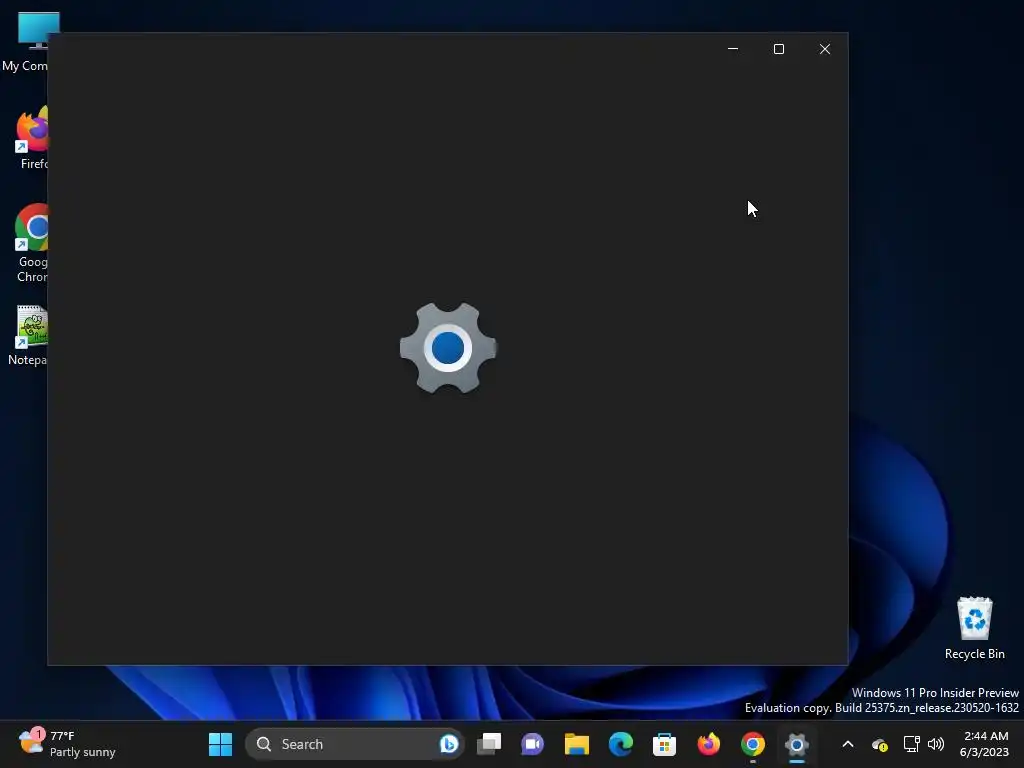1024x768 pixels.
Task: Launch the Chat (Teams) taskbar icon
Action: 532,744
